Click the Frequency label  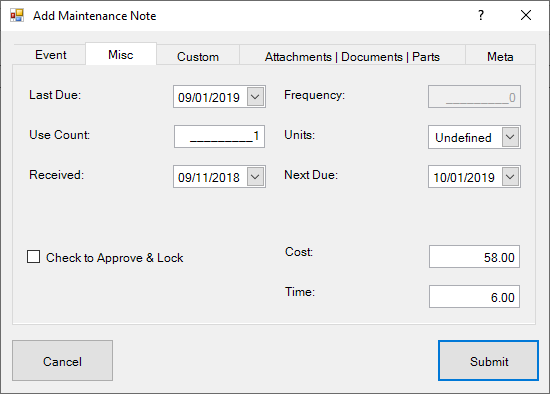(315, 95)
